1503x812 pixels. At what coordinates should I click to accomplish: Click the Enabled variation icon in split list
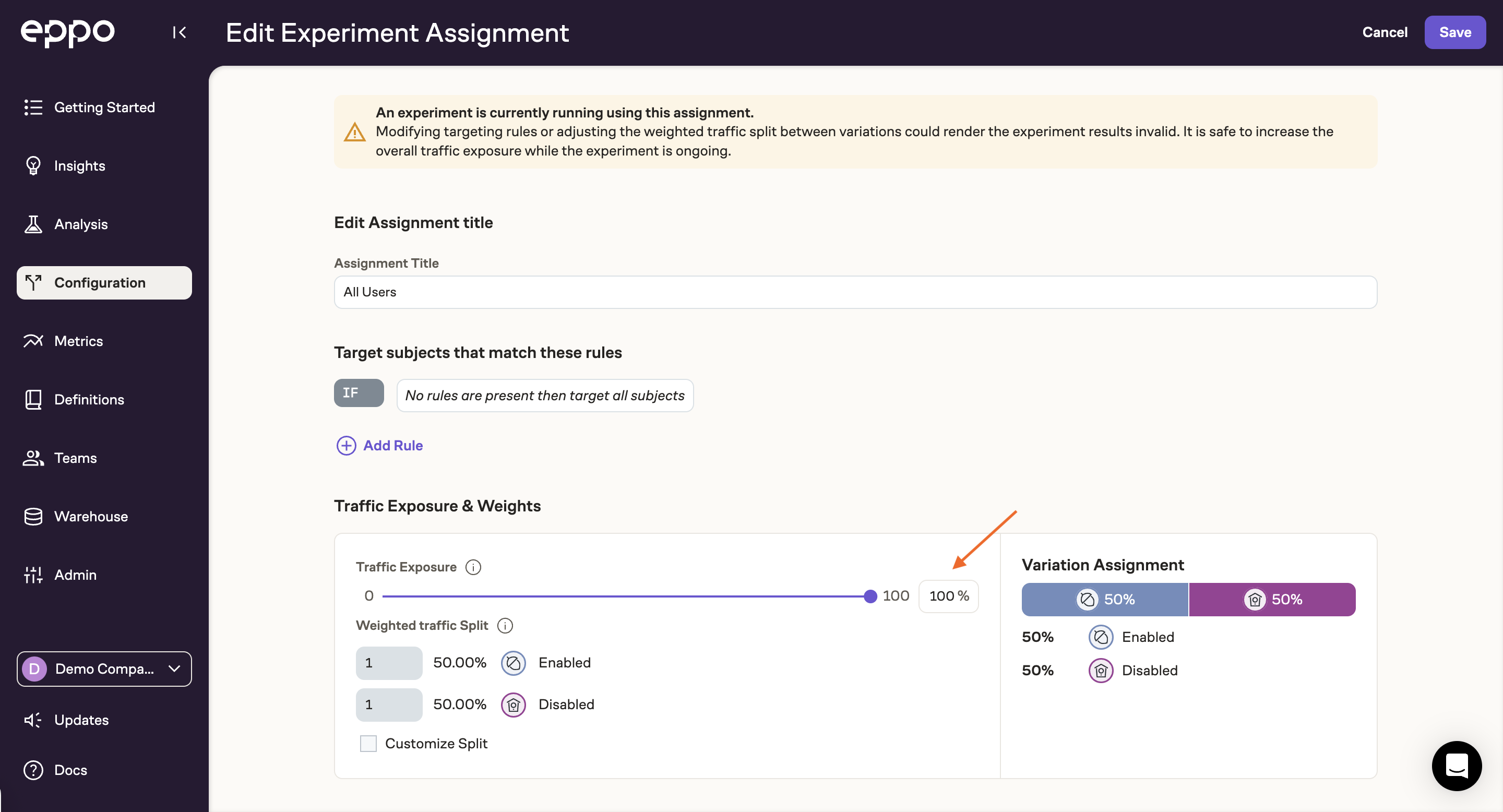point(513,663)
